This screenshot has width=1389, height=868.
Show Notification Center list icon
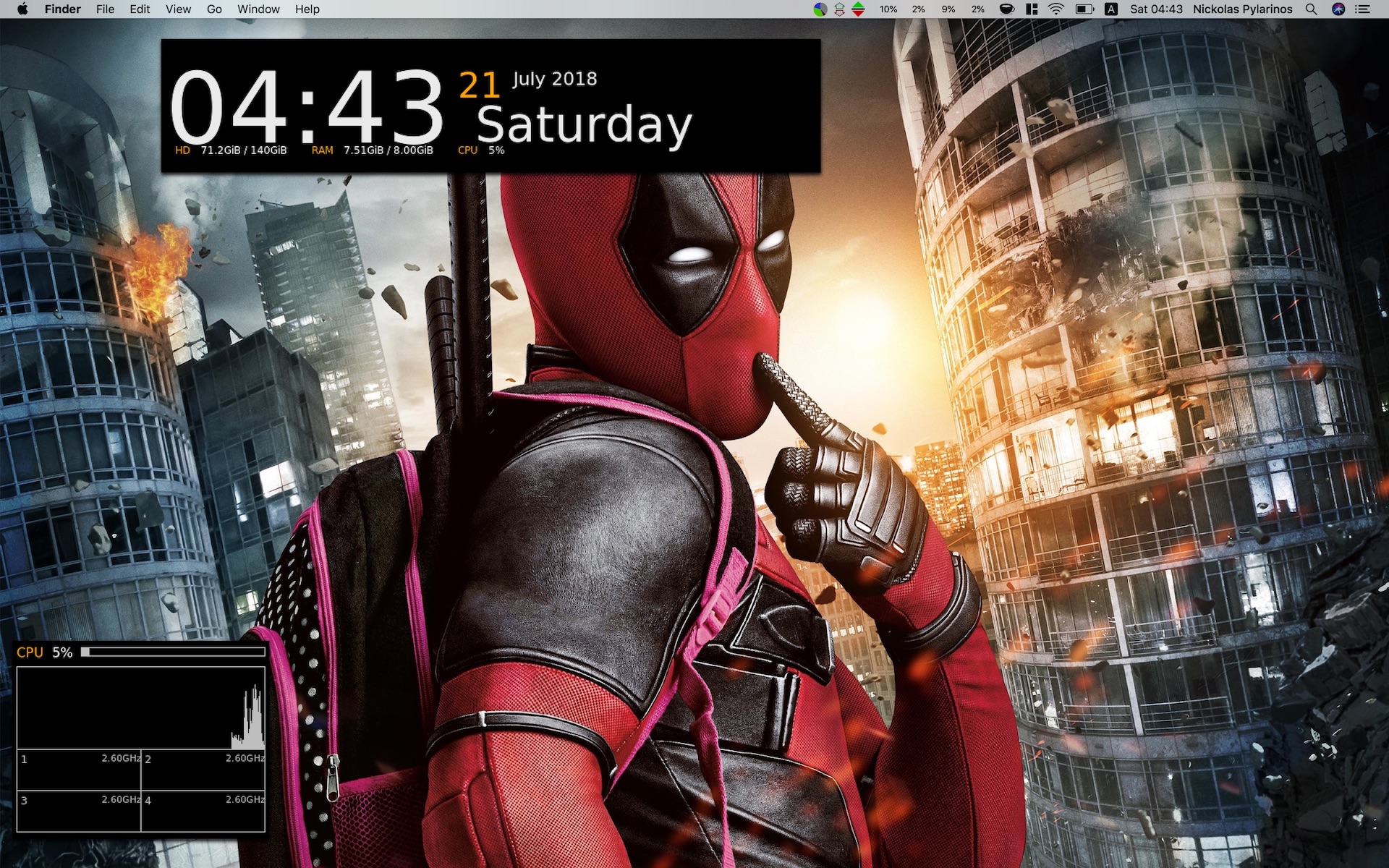click(1363, 9)
